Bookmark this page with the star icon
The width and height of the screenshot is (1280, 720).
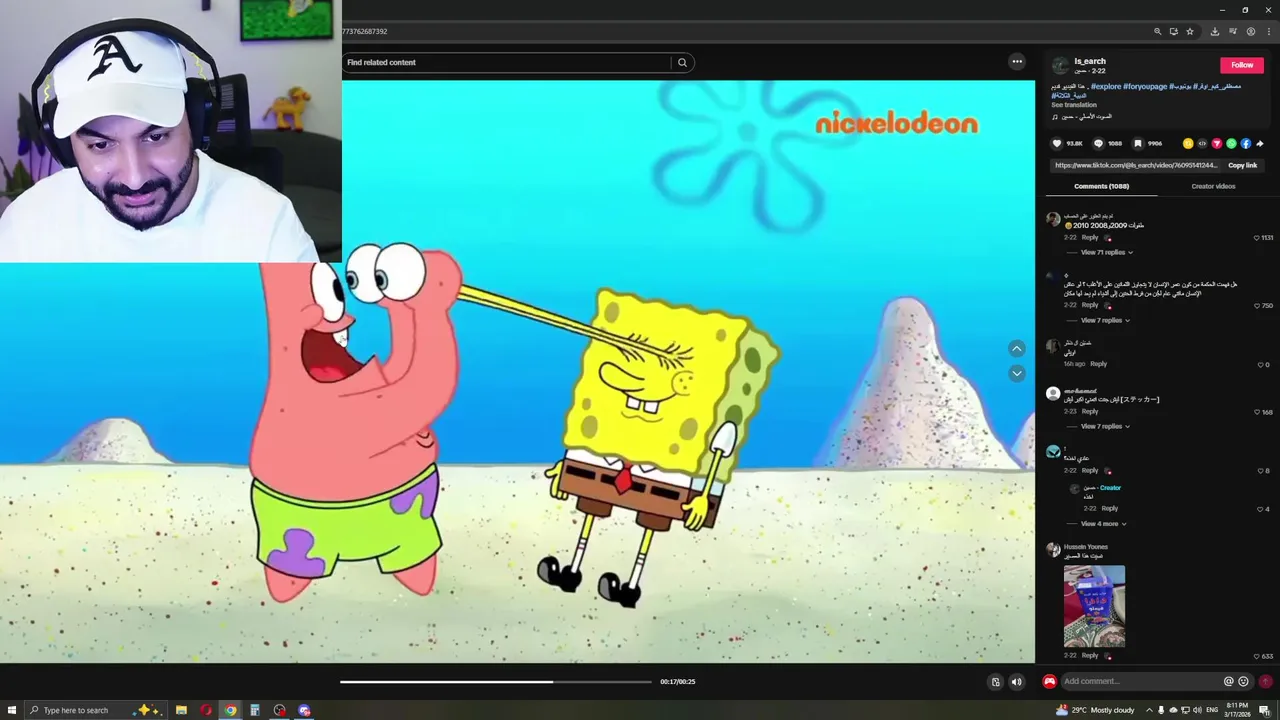[1190, 31]
